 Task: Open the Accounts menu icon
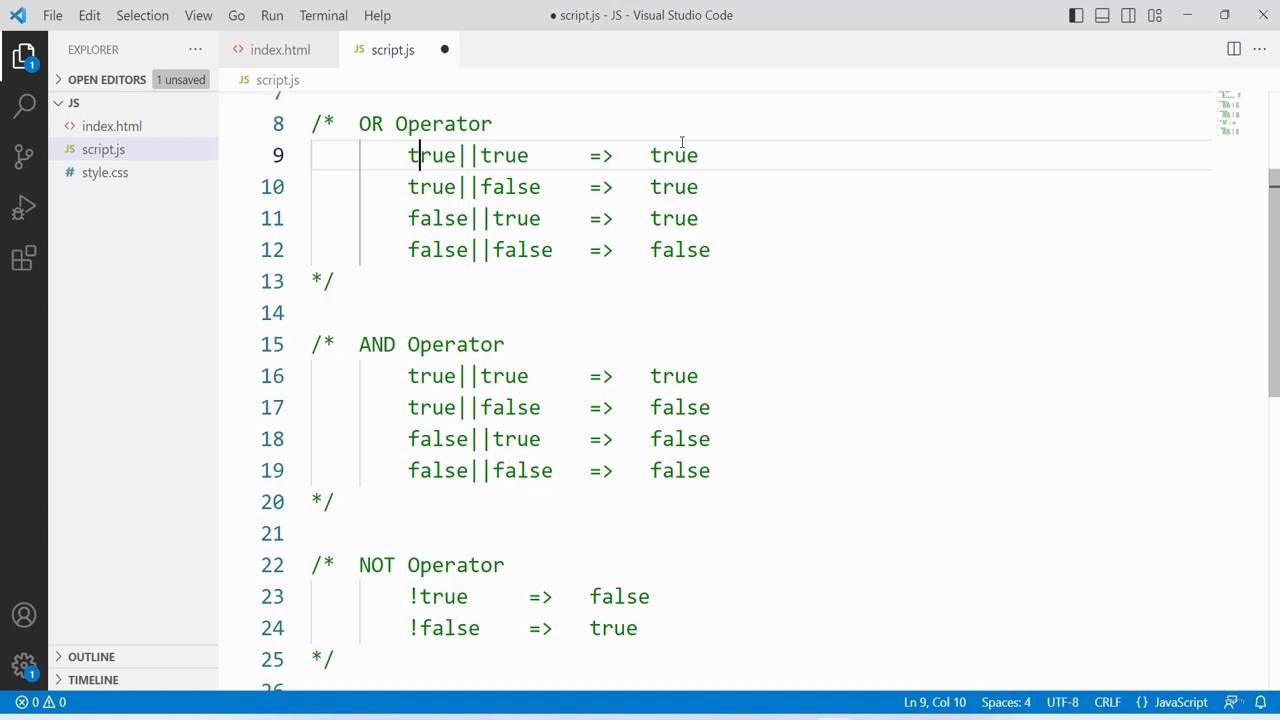point(24,615)
